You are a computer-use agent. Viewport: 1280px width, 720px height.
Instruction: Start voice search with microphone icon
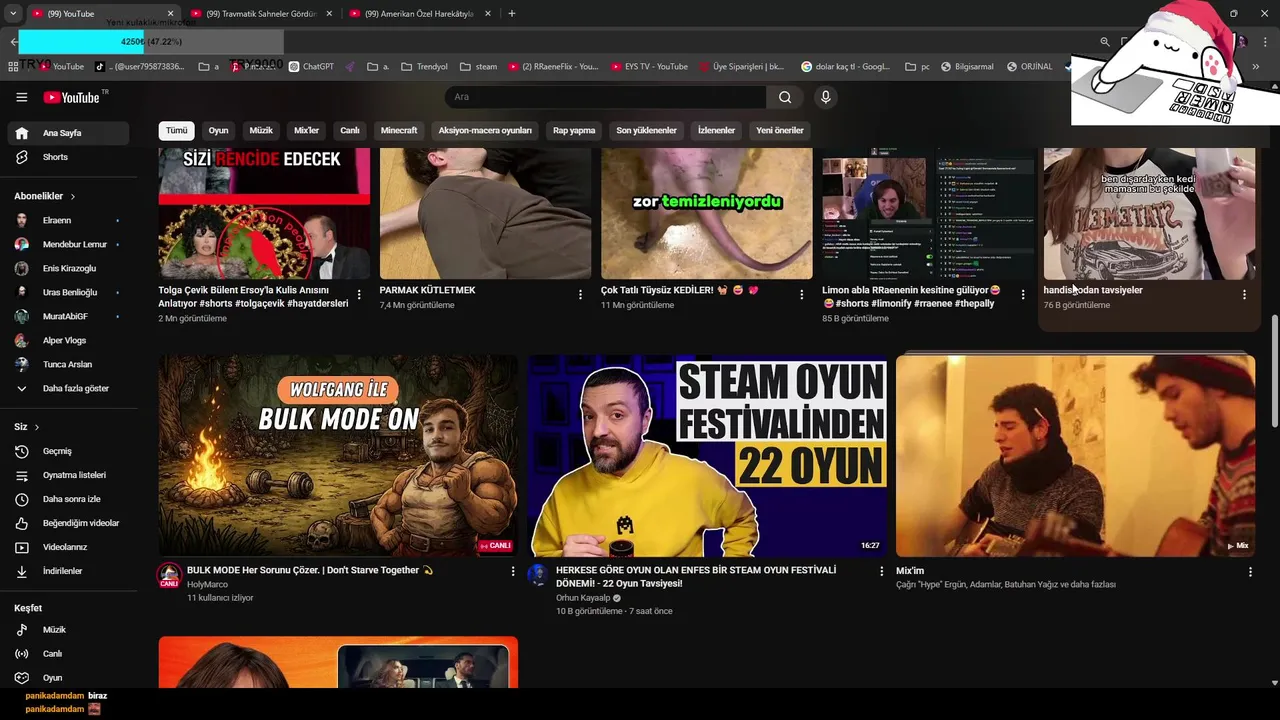pyautogui.click(x=825, y=97)
